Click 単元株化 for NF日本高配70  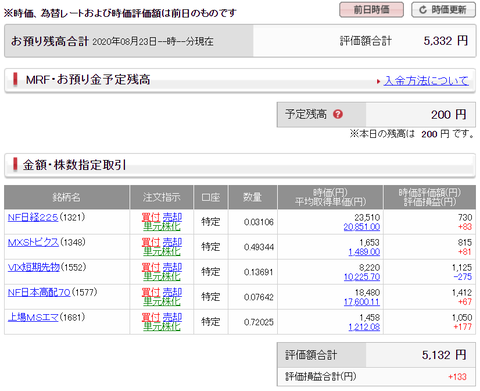point(162,302)
